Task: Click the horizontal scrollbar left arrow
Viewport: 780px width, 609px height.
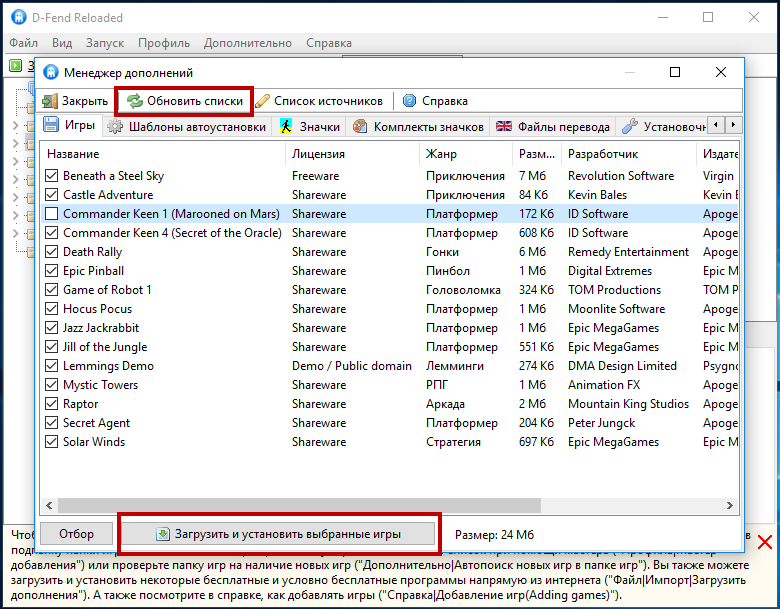Action: pyautogui.click(x=49, y=506)
